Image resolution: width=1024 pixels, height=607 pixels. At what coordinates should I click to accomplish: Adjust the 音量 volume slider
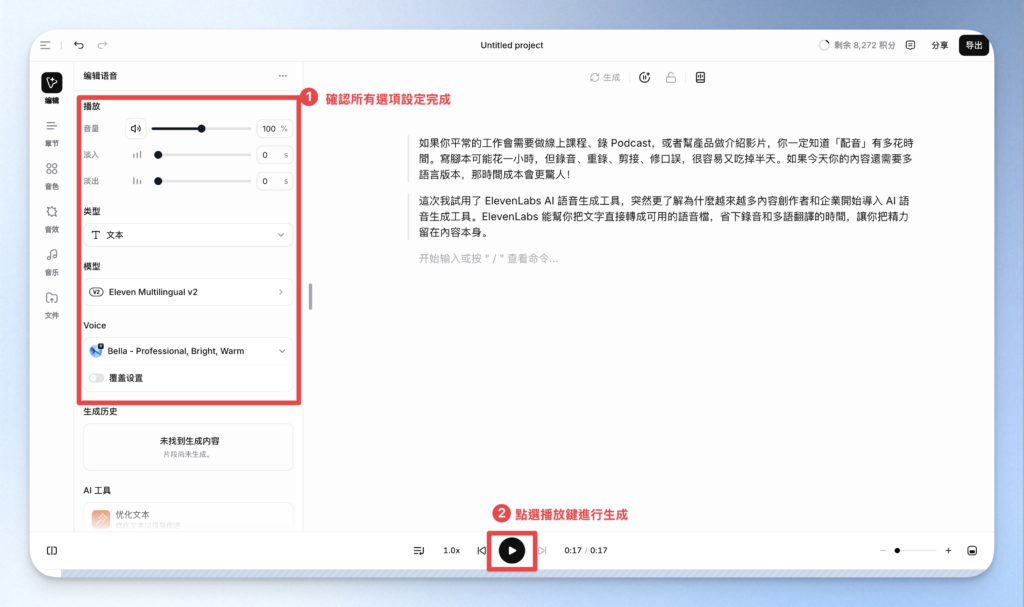coord(201,129)
